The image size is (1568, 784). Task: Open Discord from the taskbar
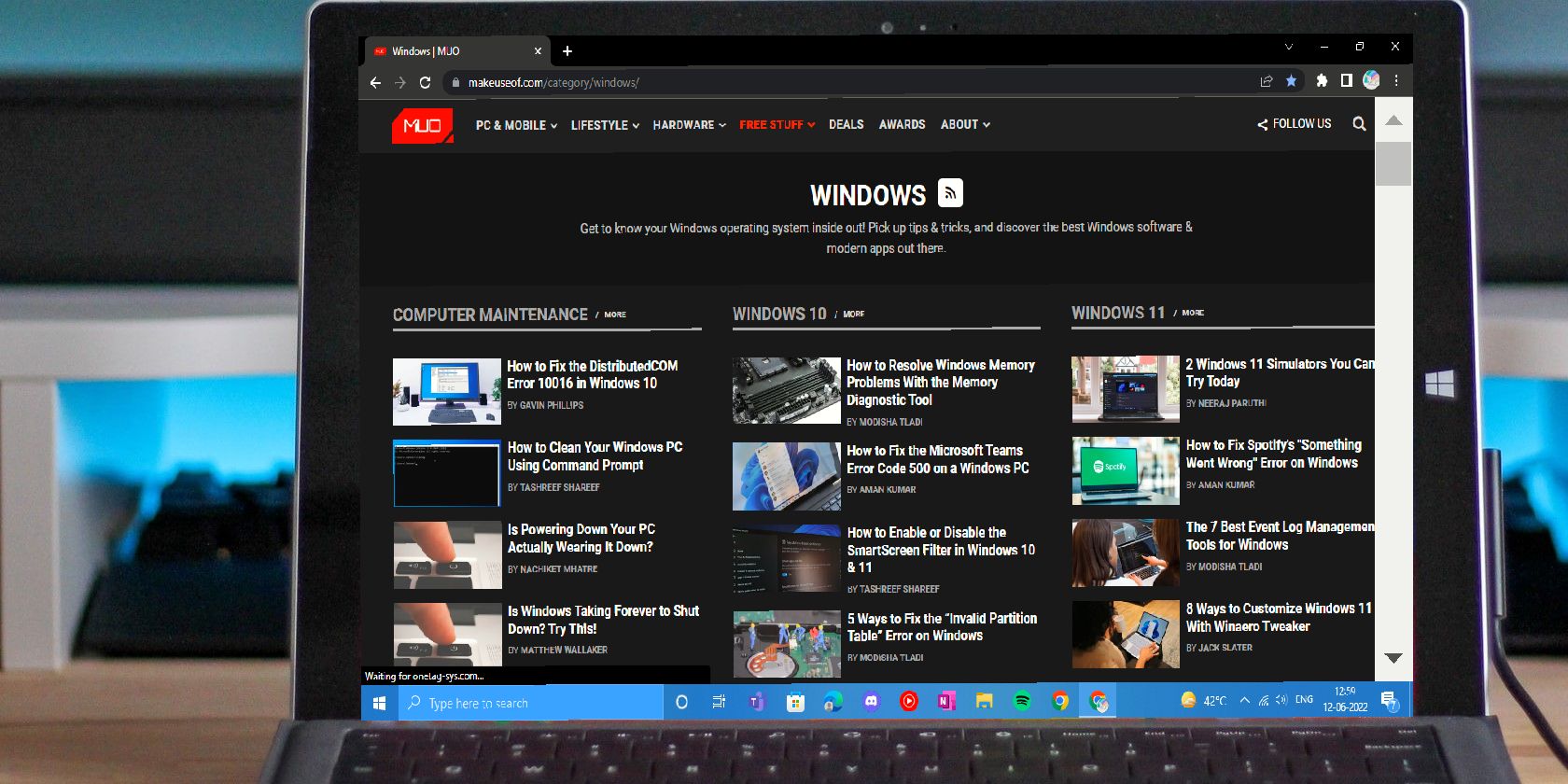click(x=871, y=701)
